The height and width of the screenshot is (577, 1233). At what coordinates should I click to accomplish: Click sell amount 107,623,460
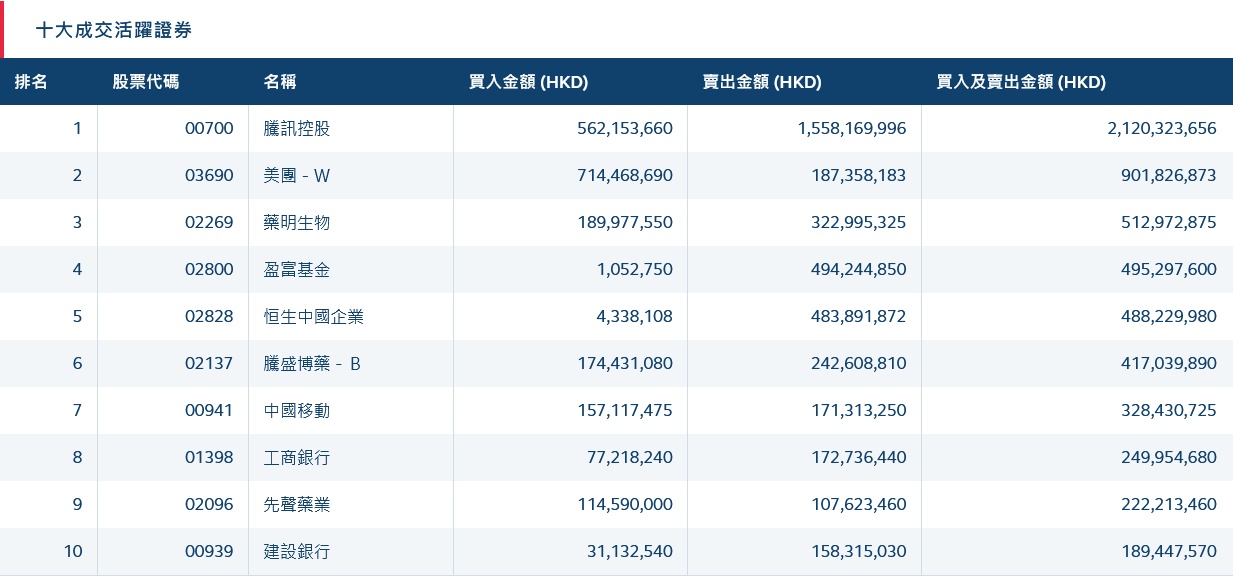[859, 504]
